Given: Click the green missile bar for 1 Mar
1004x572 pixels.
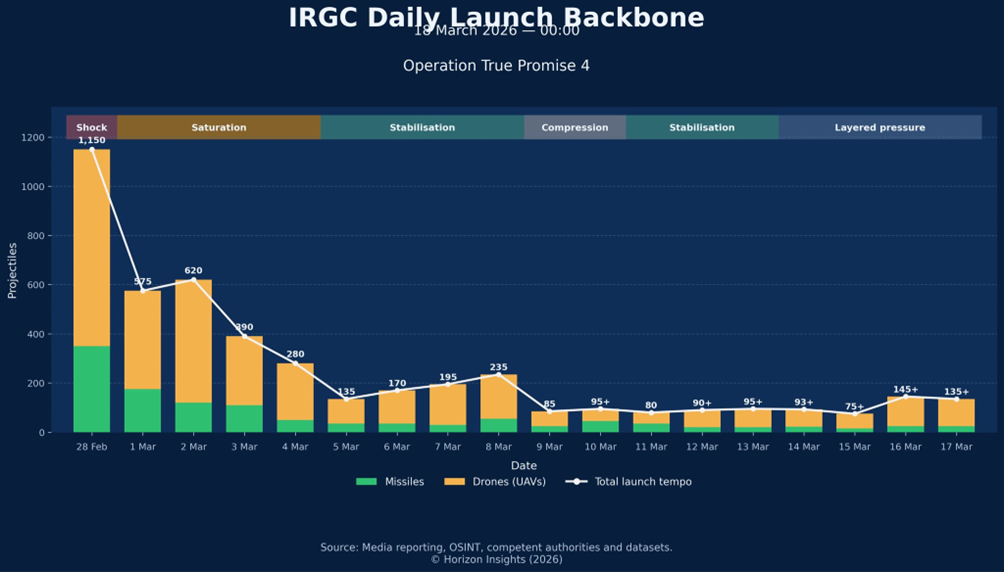Looking at the screenshot, I should [142, 410].
